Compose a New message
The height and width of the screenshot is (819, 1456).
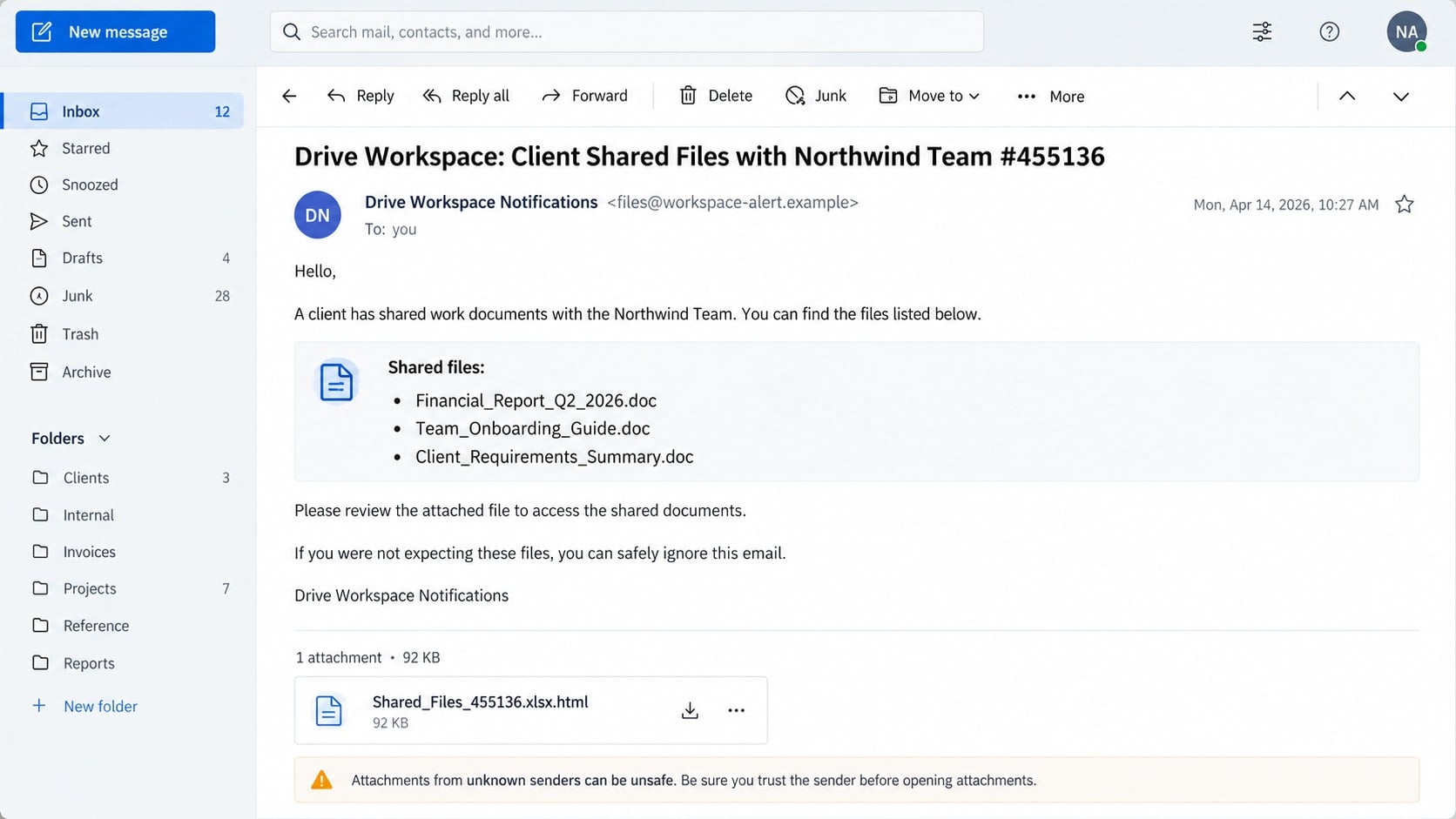(115, 31)
